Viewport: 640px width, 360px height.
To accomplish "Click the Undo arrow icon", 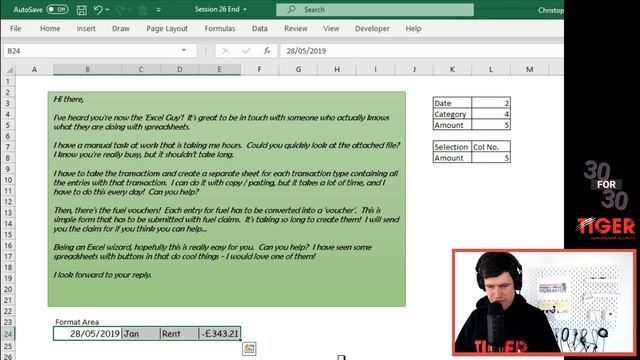I will [98, 9].
